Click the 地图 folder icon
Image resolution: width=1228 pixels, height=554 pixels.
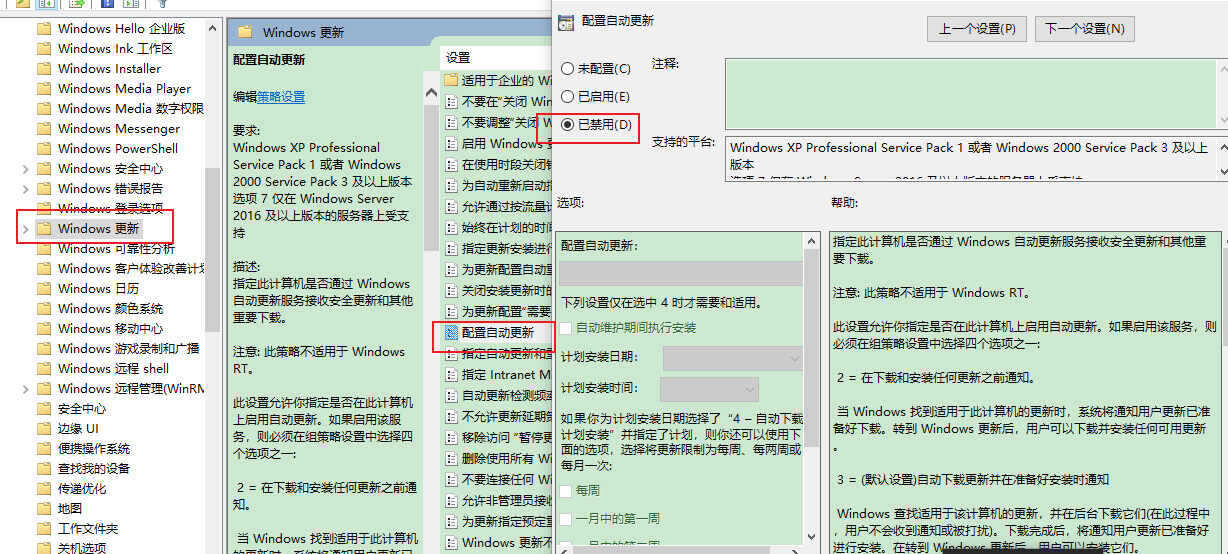pos(44,509)
